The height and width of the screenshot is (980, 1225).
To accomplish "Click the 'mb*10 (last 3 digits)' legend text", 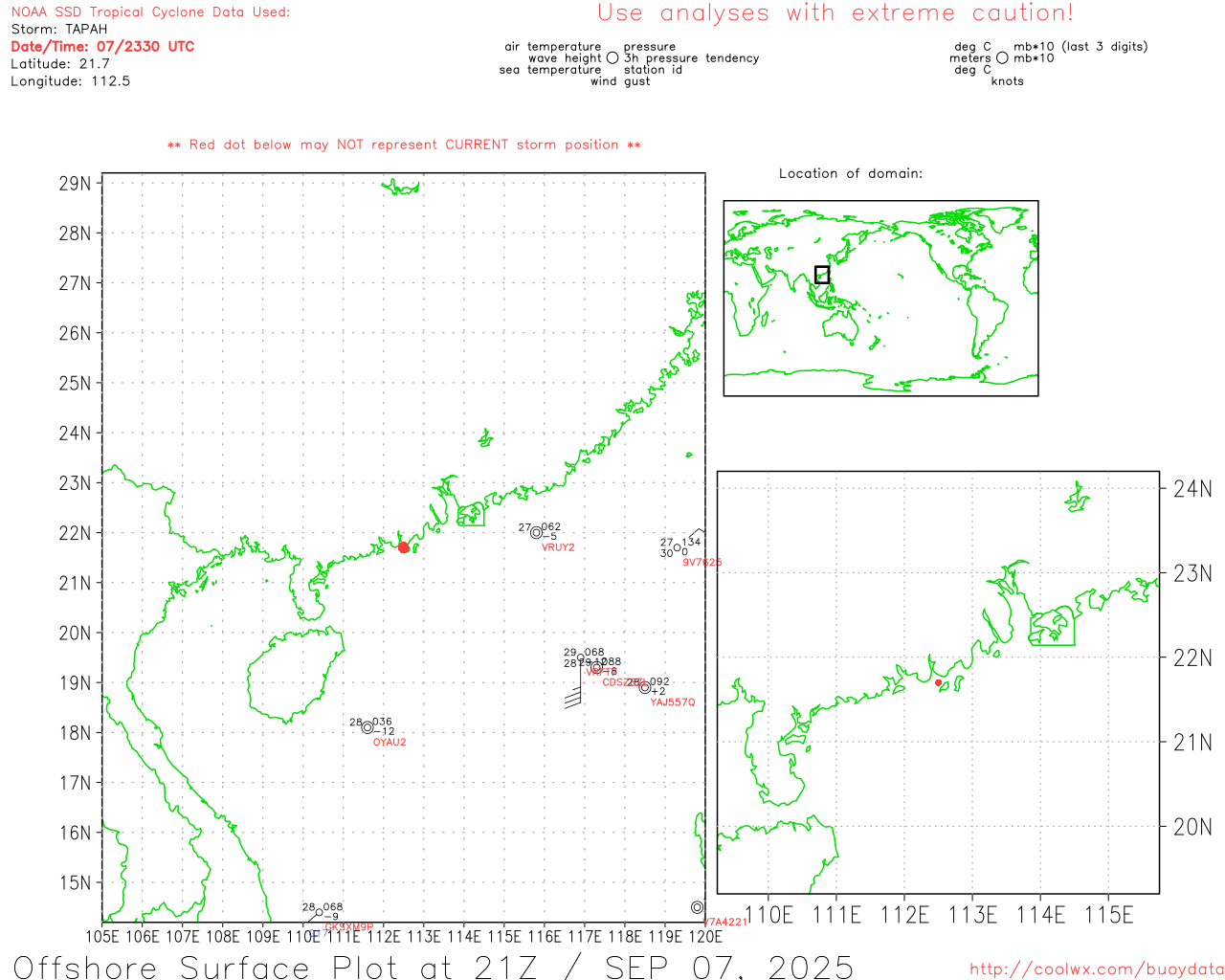I will coord(1080,47).
